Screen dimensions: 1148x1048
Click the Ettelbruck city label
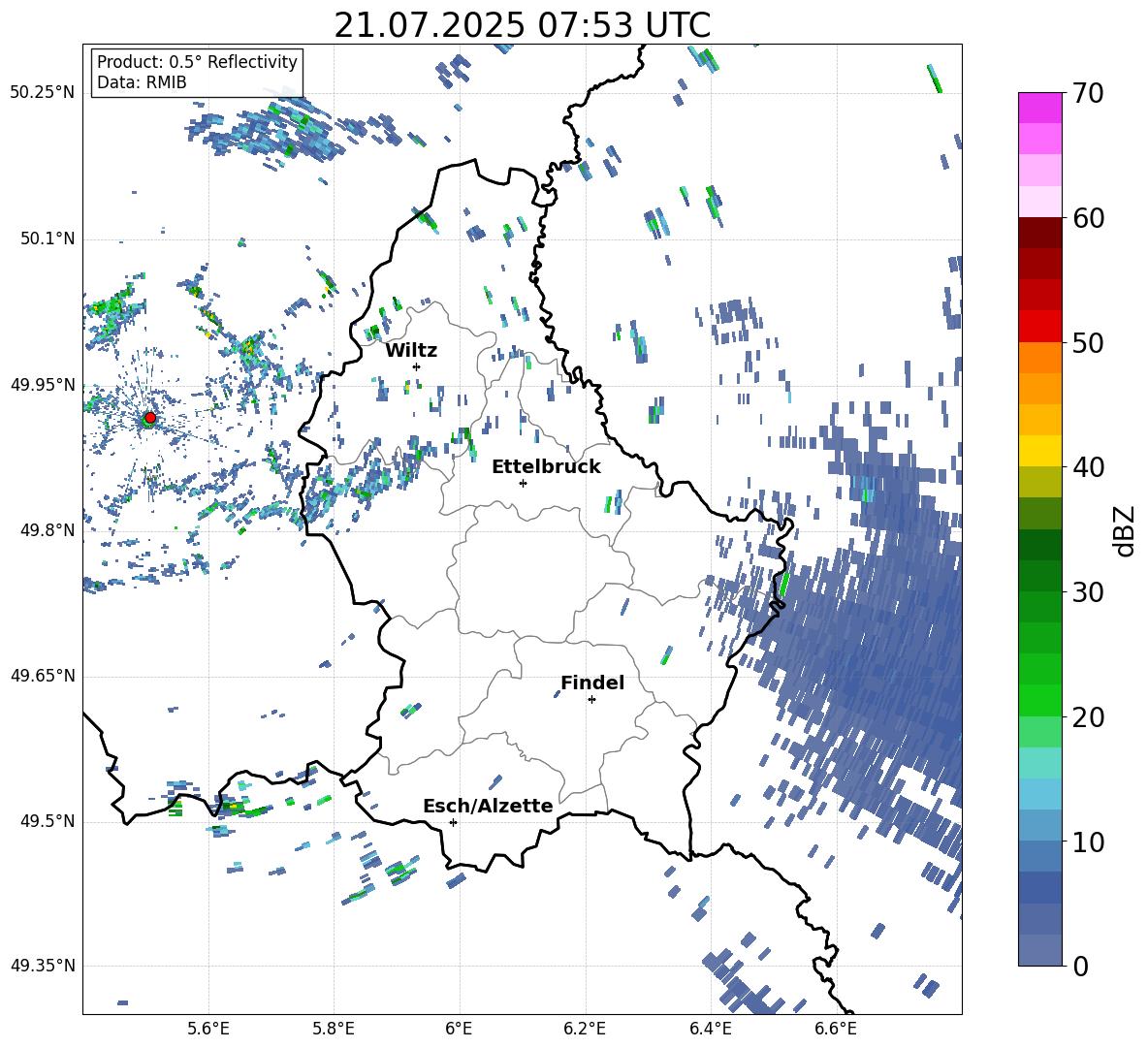click(x=546, y=467)
